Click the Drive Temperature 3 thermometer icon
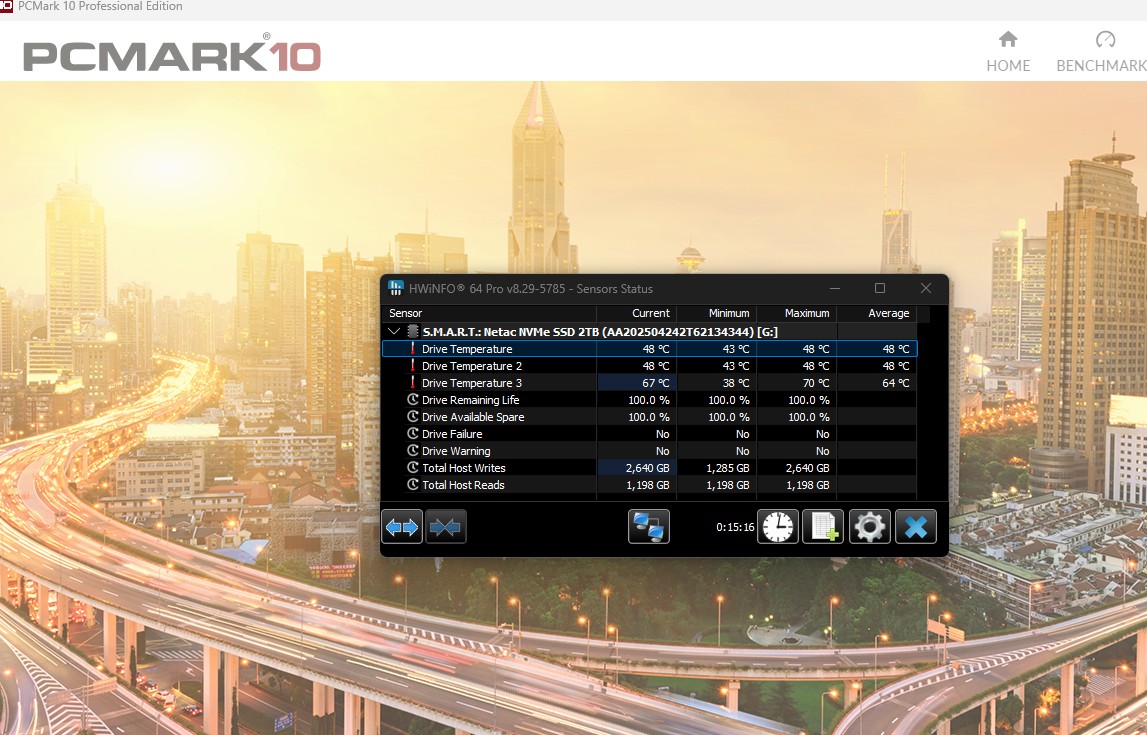 tap(413, 382)
